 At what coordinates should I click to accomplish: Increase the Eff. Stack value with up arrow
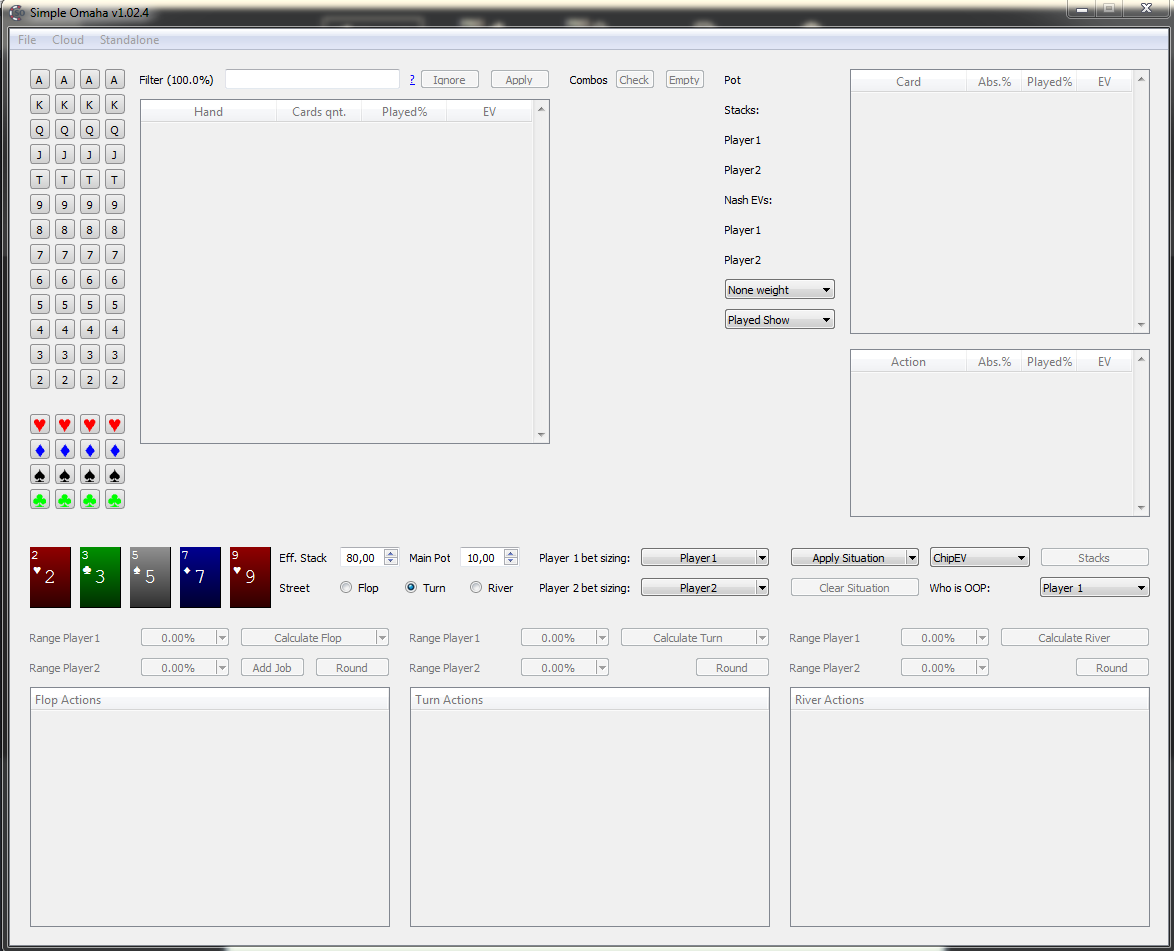click(x=391, y=553)
